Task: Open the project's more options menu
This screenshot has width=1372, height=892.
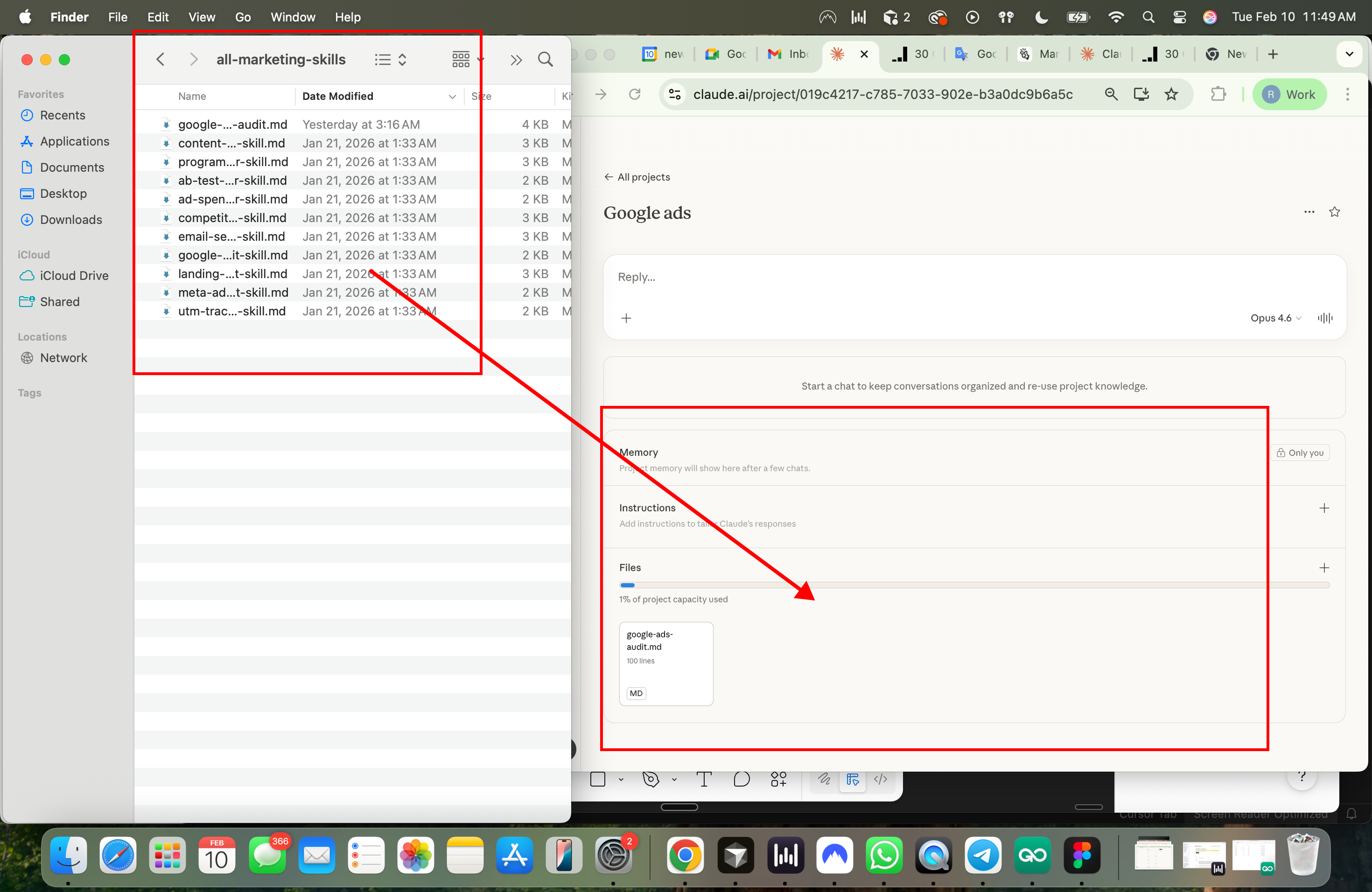Action: (1310, 212)
